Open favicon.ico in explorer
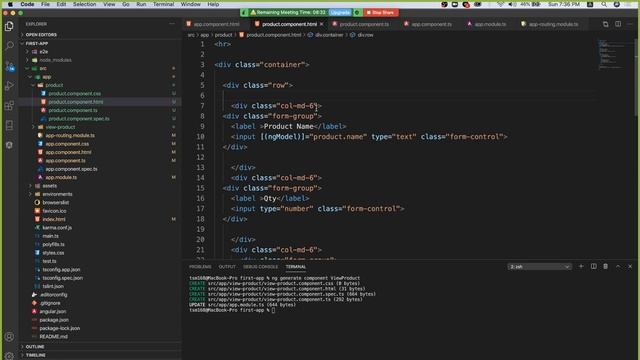This screenshot has height=360, width=640. tap(54, 211)
